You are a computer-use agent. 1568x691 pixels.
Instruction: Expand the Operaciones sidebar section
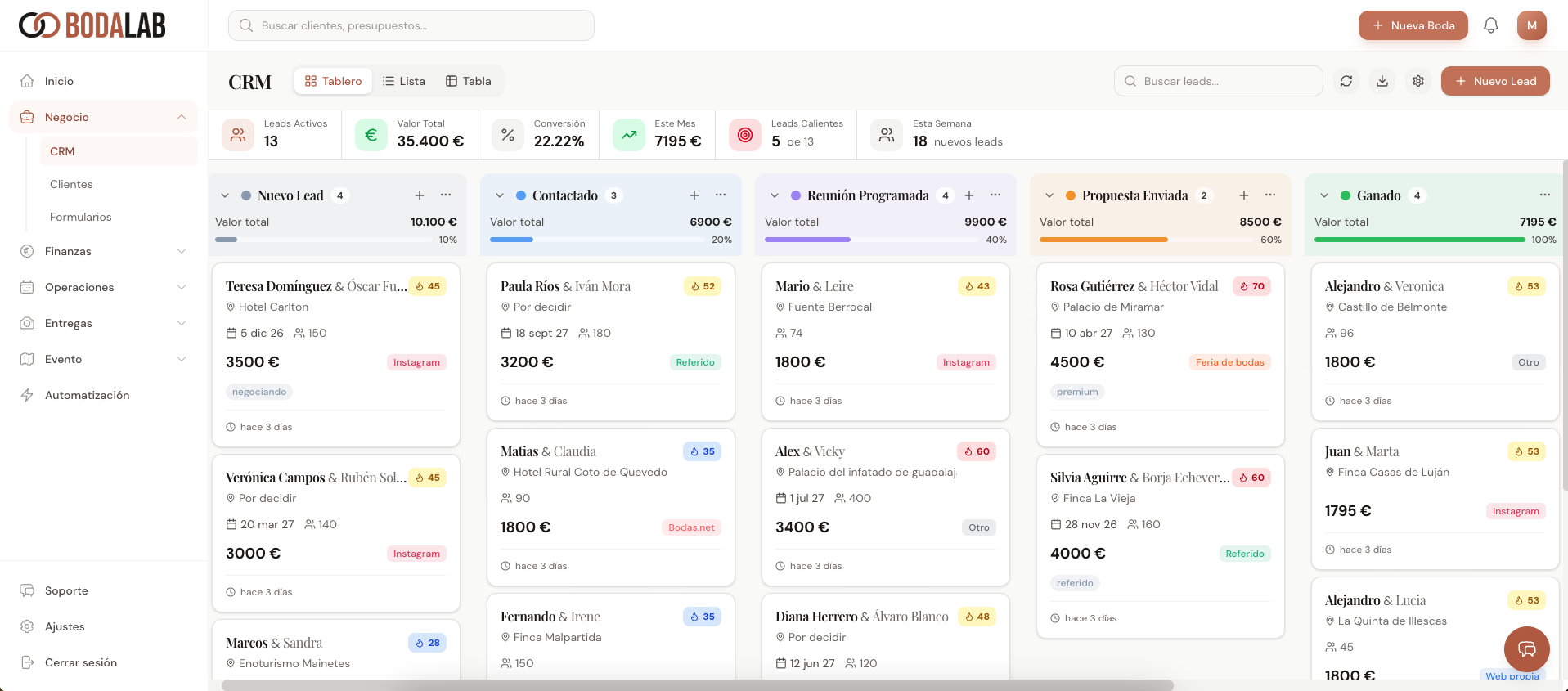182,287
